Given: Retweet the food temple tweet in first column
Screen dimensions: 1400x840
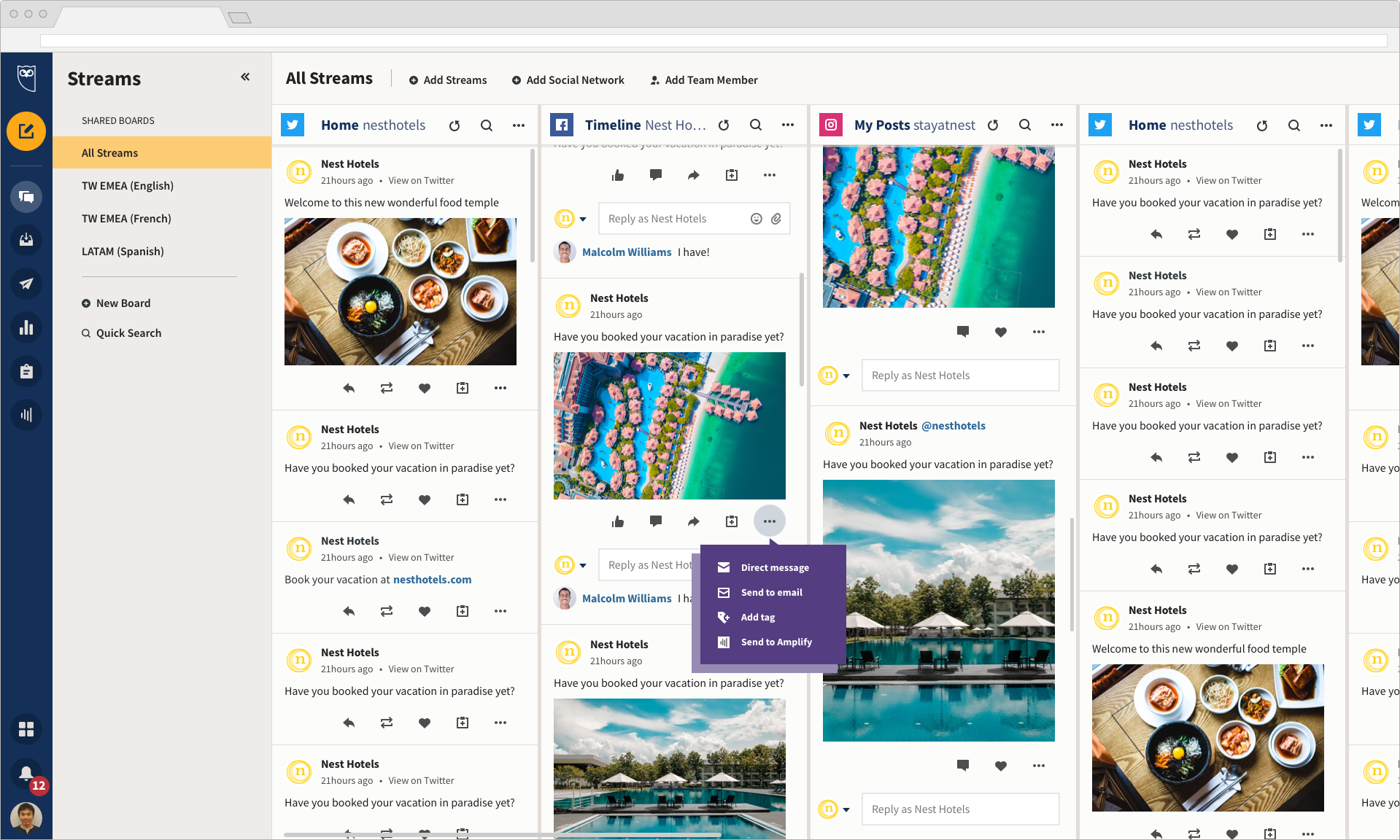Looking at the screenshot, I should point(387,388).
